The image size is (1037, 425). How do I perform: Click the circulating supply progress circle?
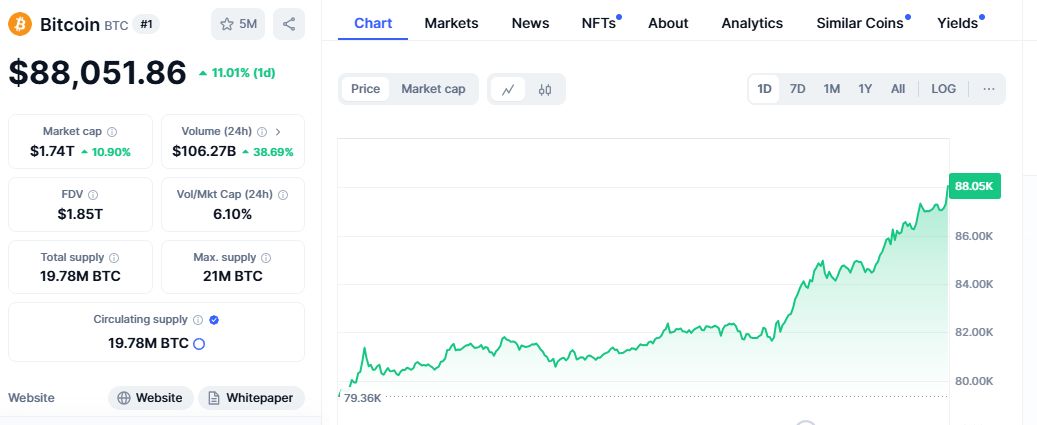tap(199, 343)
